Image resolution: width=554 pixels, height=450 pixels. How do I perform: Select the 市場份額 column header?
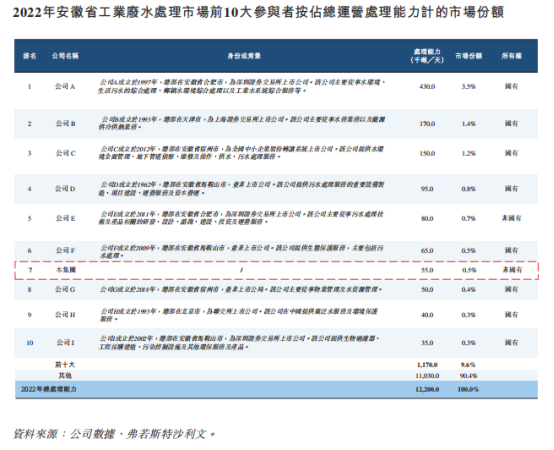pyautogui.click(x=468, y=56)
